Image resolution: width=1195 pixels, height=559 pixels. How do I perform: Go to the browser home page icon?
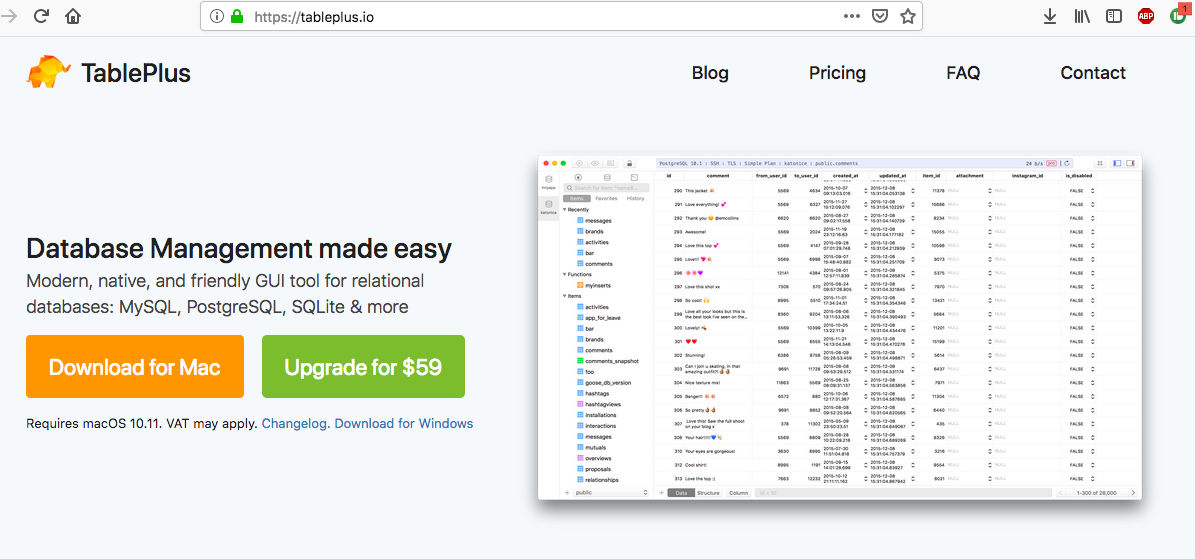pyautogui.click(x=73, y=16)
